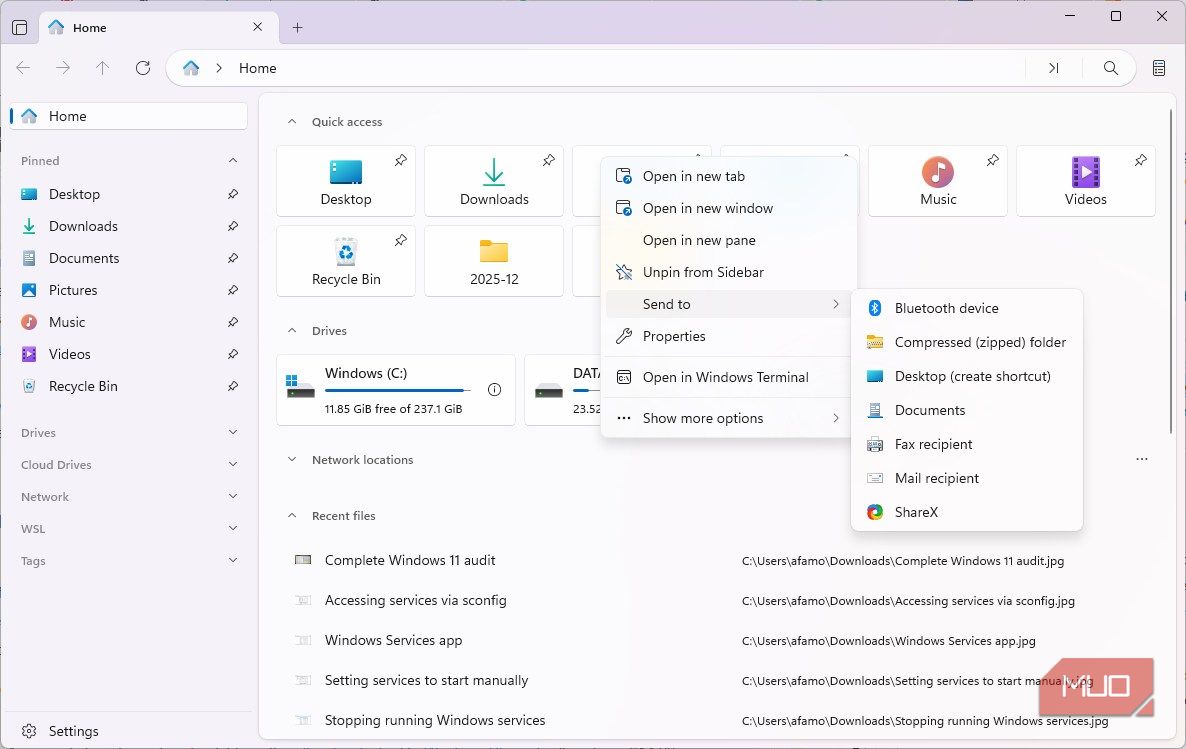1186x749 pixels.
Task: Collapse the Recent files widget
Action: (x=292, y=516)
